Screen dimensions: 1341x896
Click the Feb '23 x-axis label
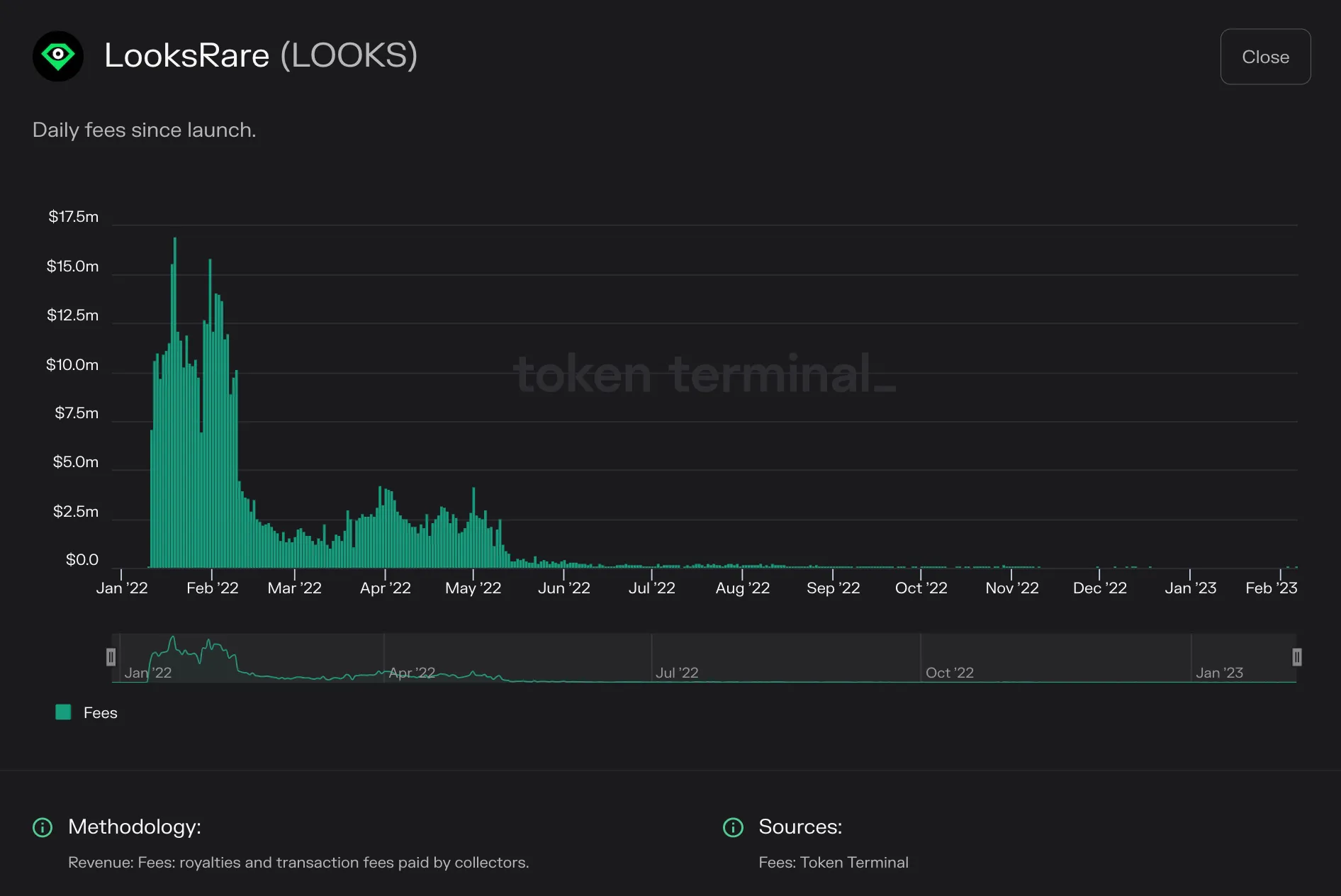(1272, 588)
